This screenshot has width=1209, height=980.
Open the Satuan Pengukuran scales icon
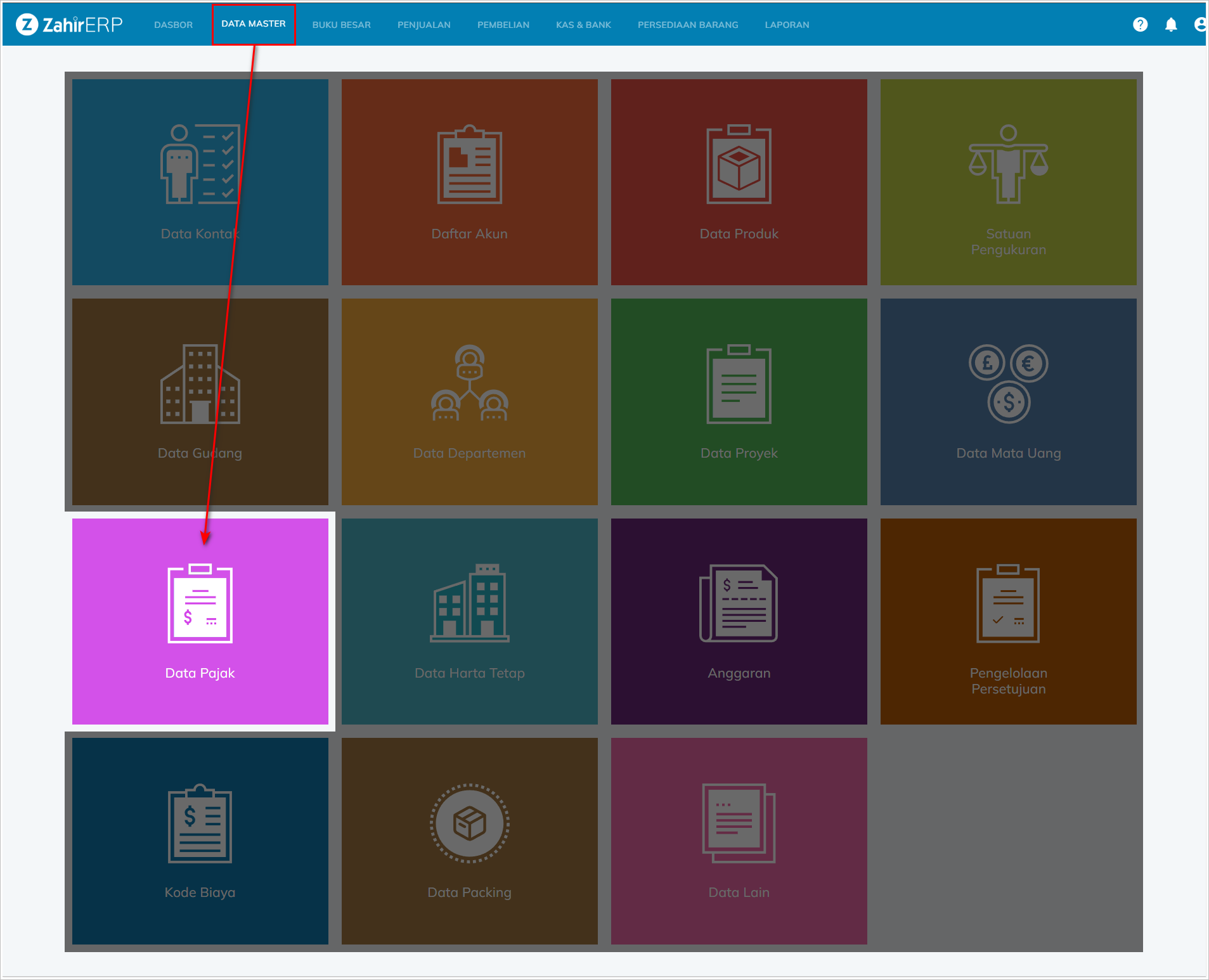tap(1008, 164)
